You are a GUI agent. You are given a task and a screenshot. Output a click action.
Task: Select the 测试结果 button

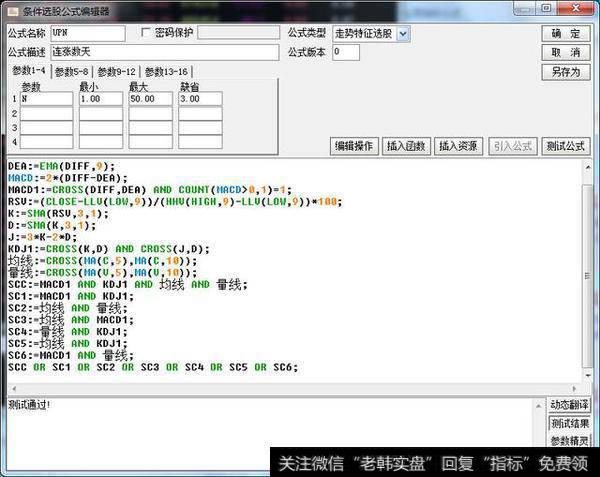569,423
